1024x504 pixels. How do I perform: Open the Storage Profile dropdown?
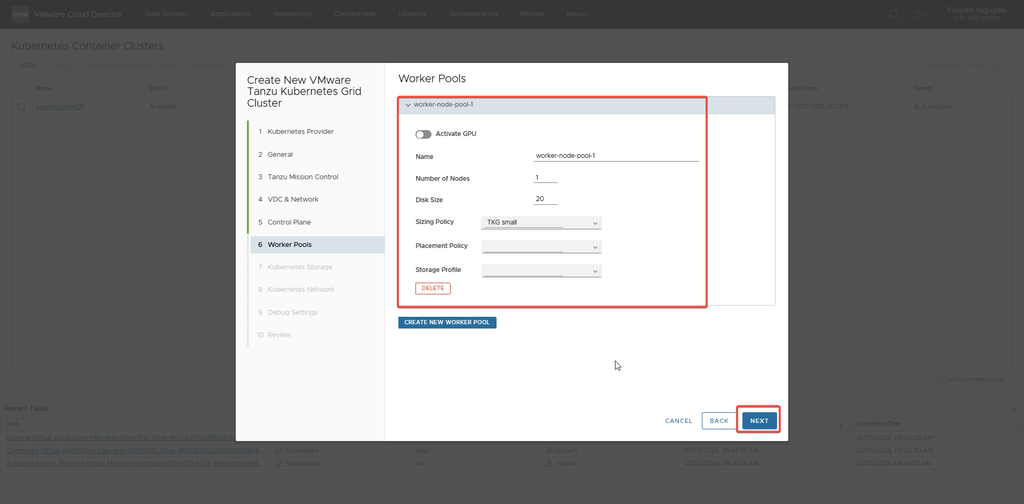pos(541,270)
